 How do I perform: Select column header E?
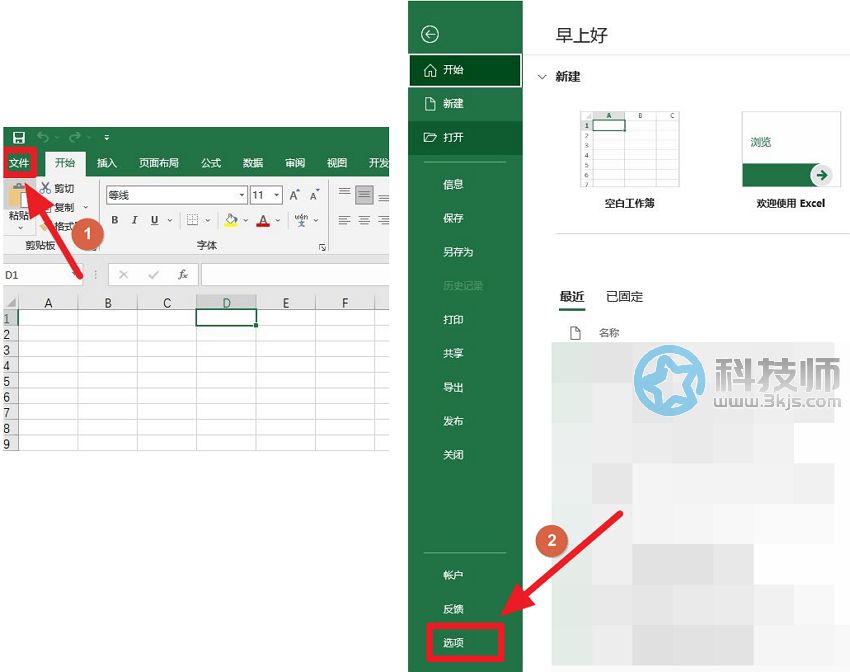[x=286, y=303]
